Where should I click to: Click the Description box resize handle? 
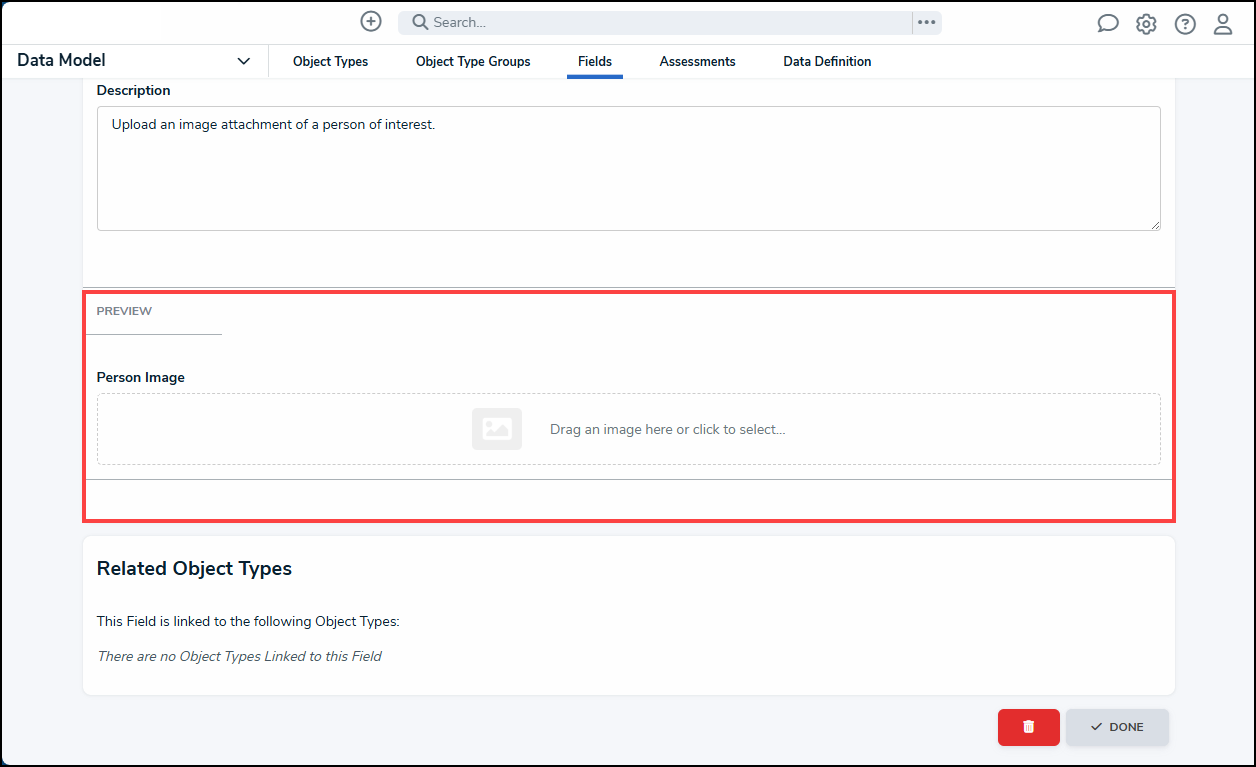point(1155,225)
